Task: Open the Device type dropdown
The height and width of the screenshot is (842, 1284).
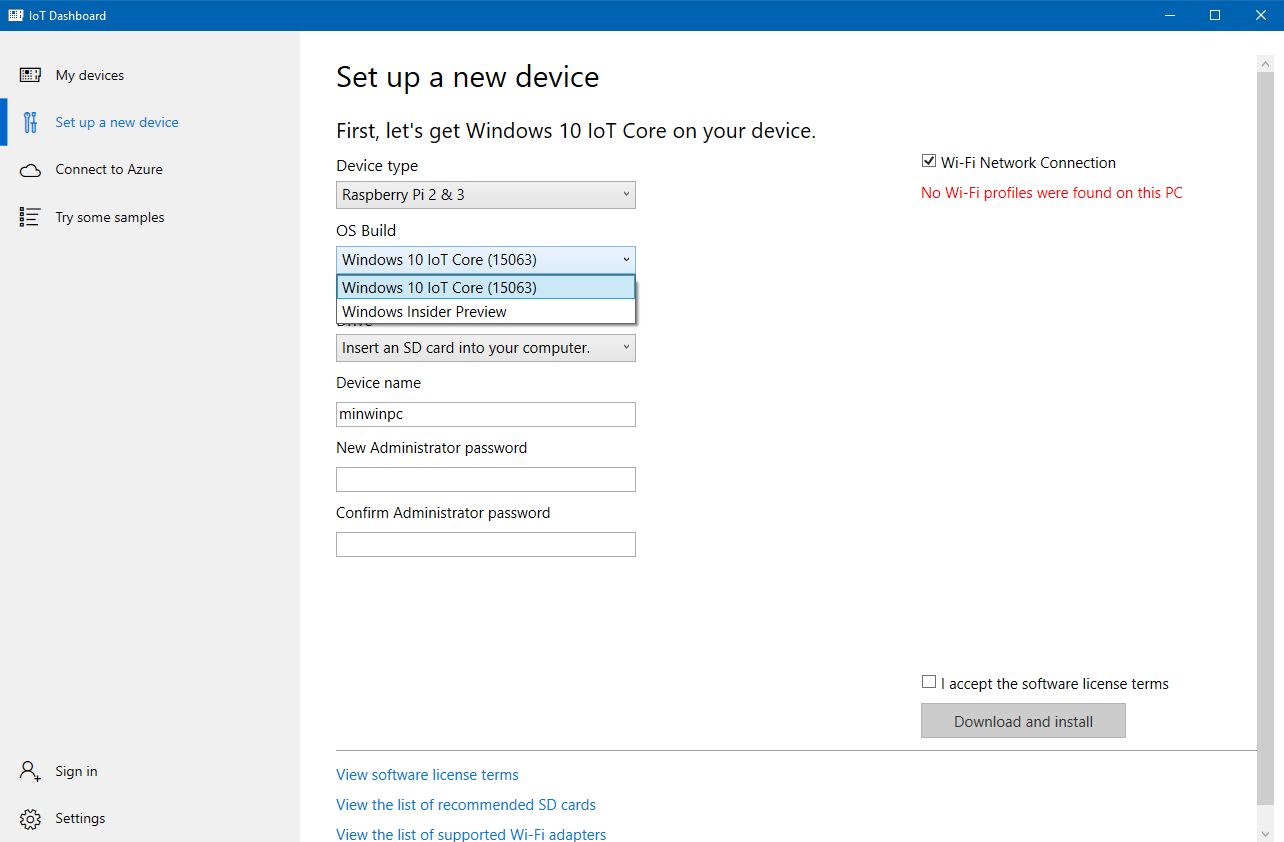Action: [486, 195]
